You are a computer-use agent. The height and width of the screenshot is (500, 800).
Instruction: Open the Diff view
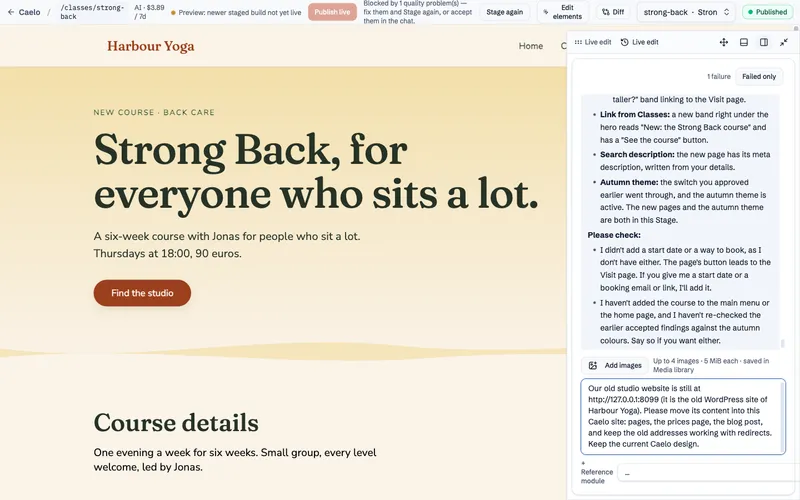point(613,12)
